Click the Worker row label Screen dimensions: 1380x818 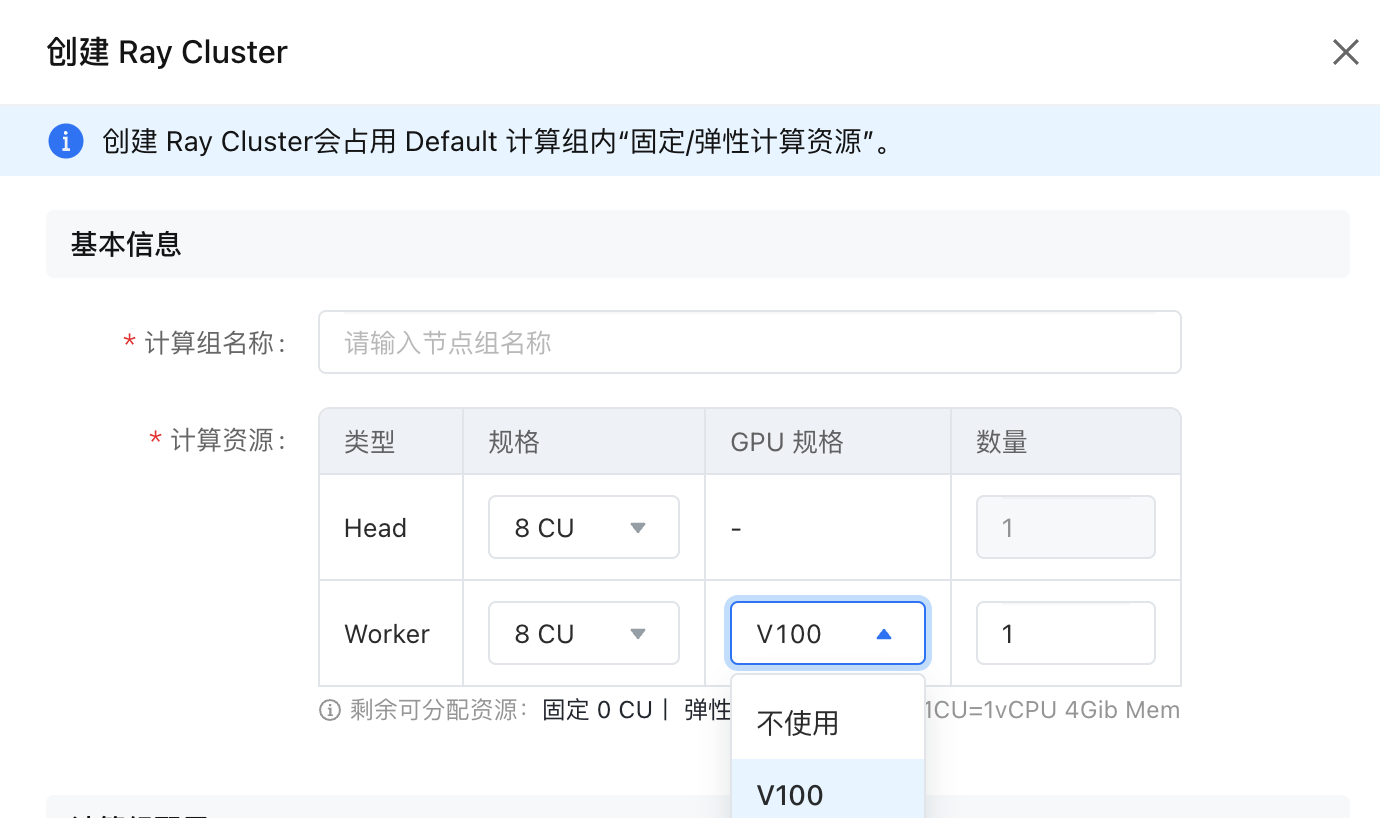tap(387, 634)
